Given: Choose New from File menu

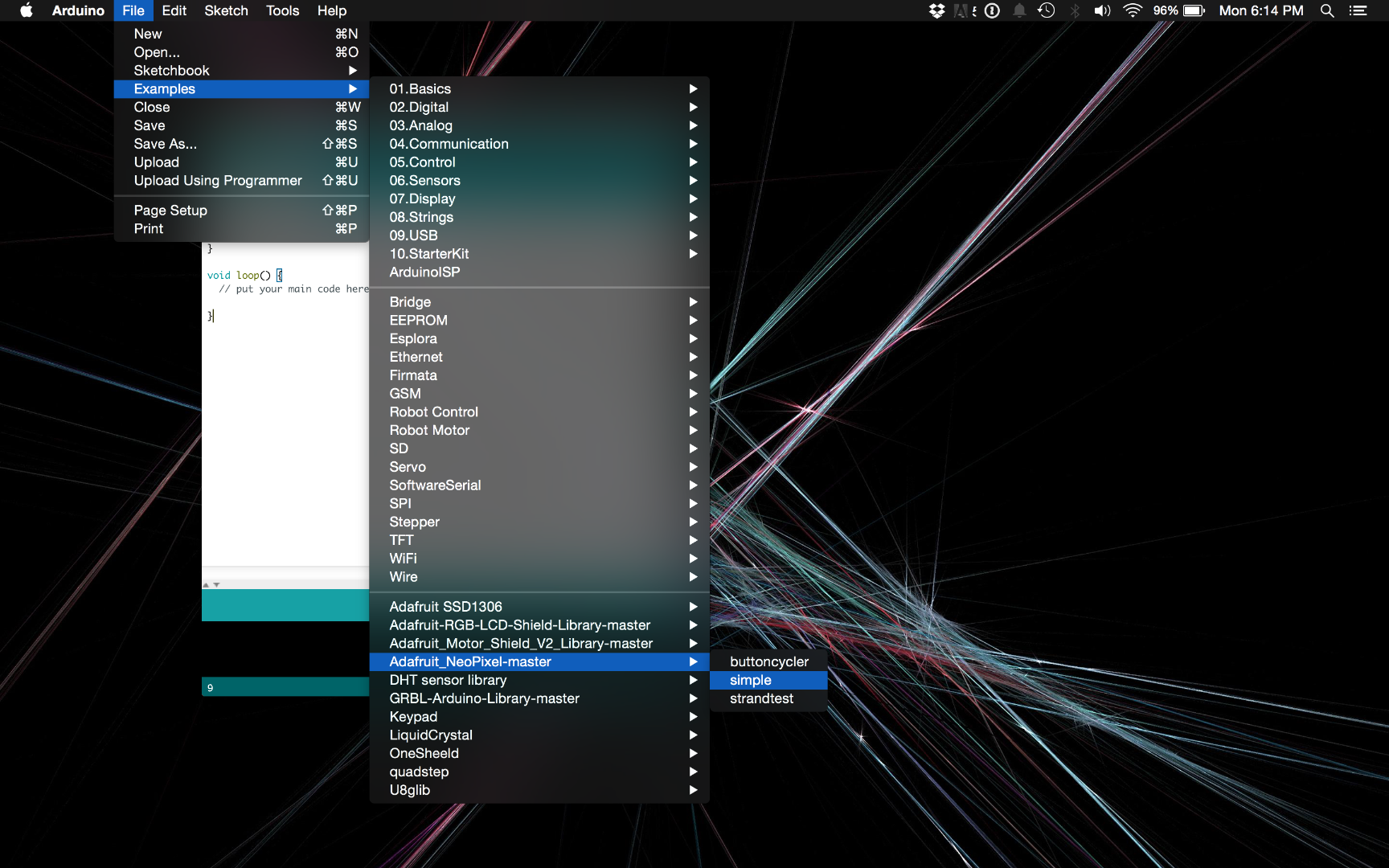Looking at the screenshot, I should pos(241,34).
